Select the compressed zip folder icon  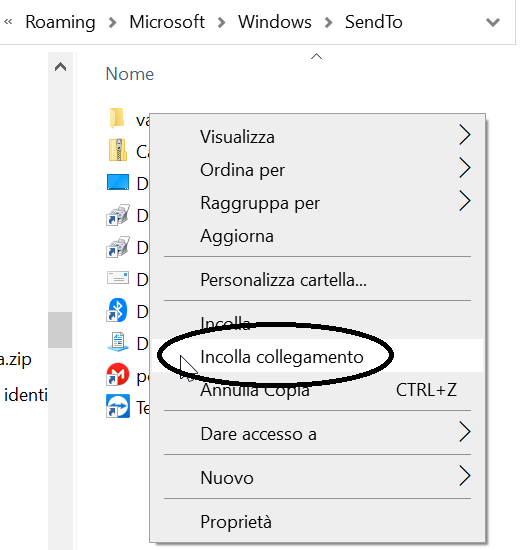point(118,150)
